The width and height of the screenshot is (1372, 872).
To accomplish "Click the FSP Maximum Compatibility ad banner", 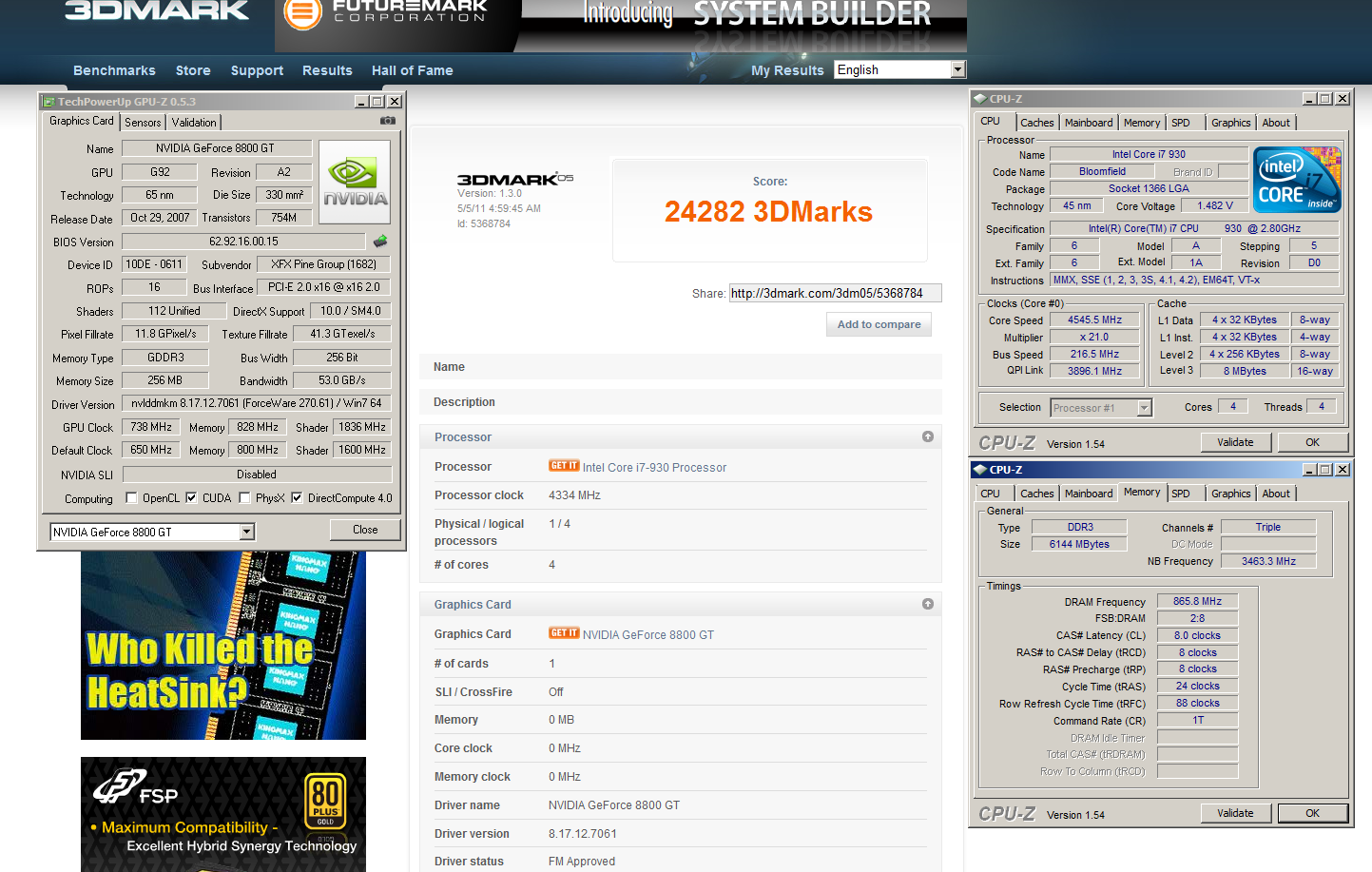I will pyautogui.click(x=223, y=814).
